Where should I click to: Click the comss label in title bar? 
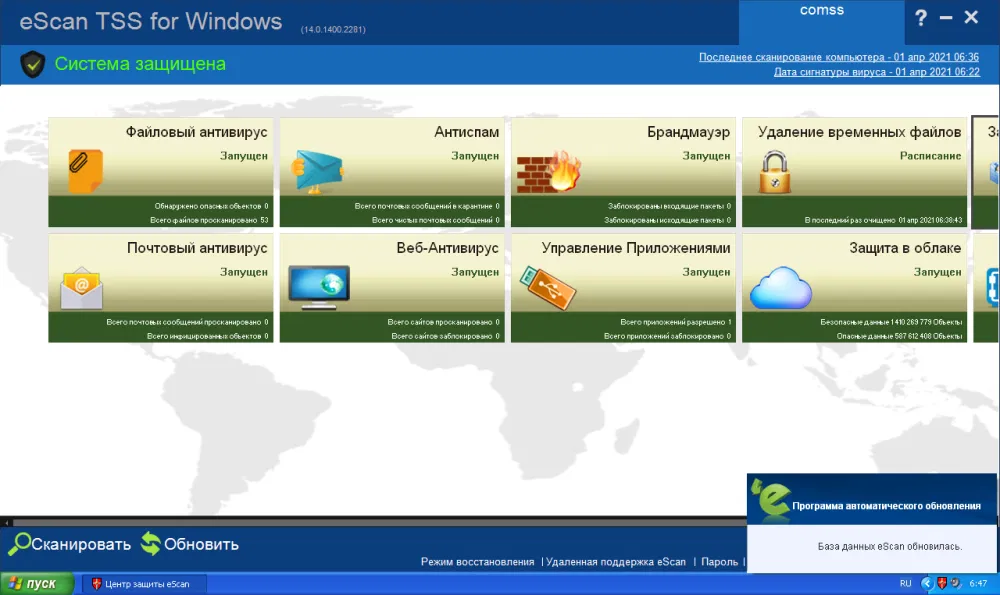point(821,10)
